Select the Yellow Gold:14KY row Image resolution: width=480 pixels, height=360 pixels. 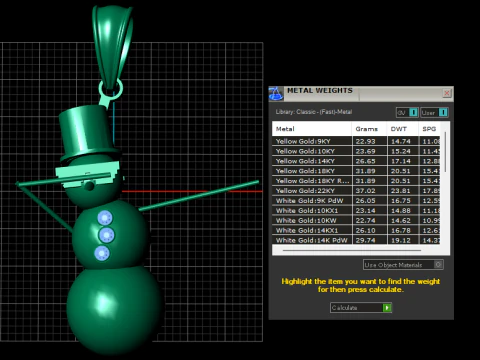pyautogui.click(x=356, y=161)
